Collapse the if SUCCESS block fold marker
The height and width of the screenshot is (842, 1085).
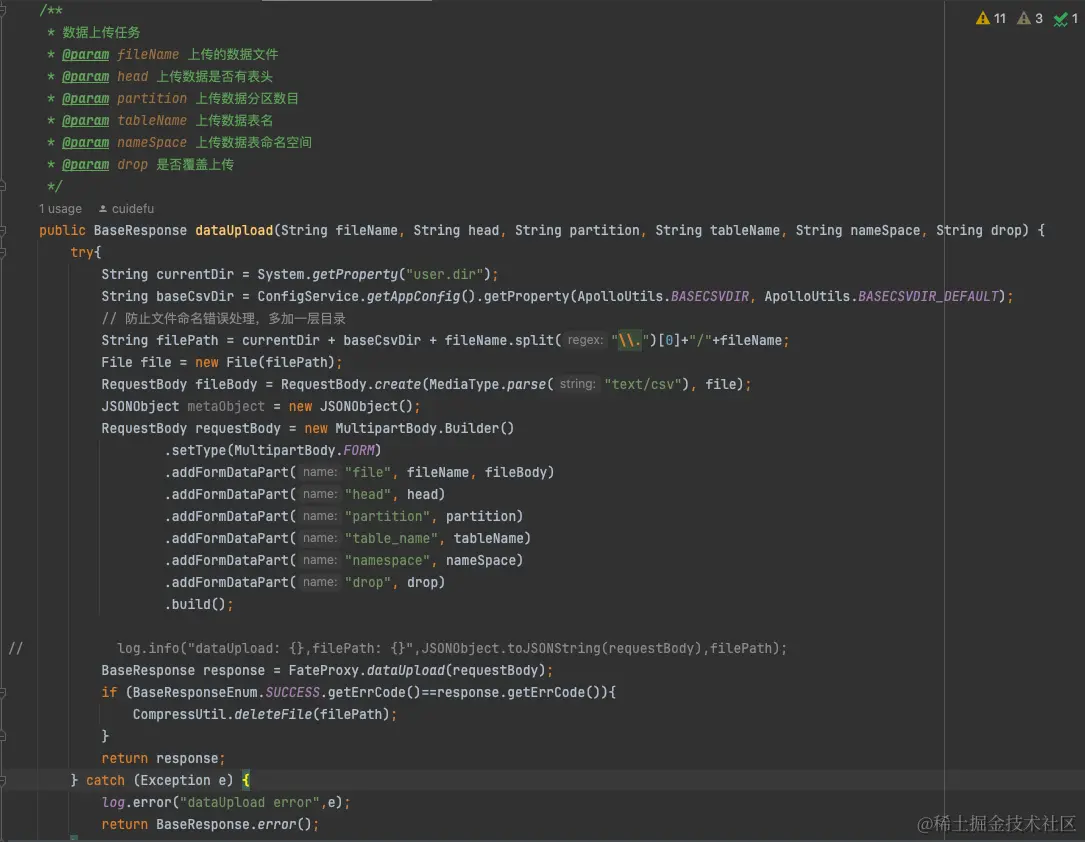[3, 693]
